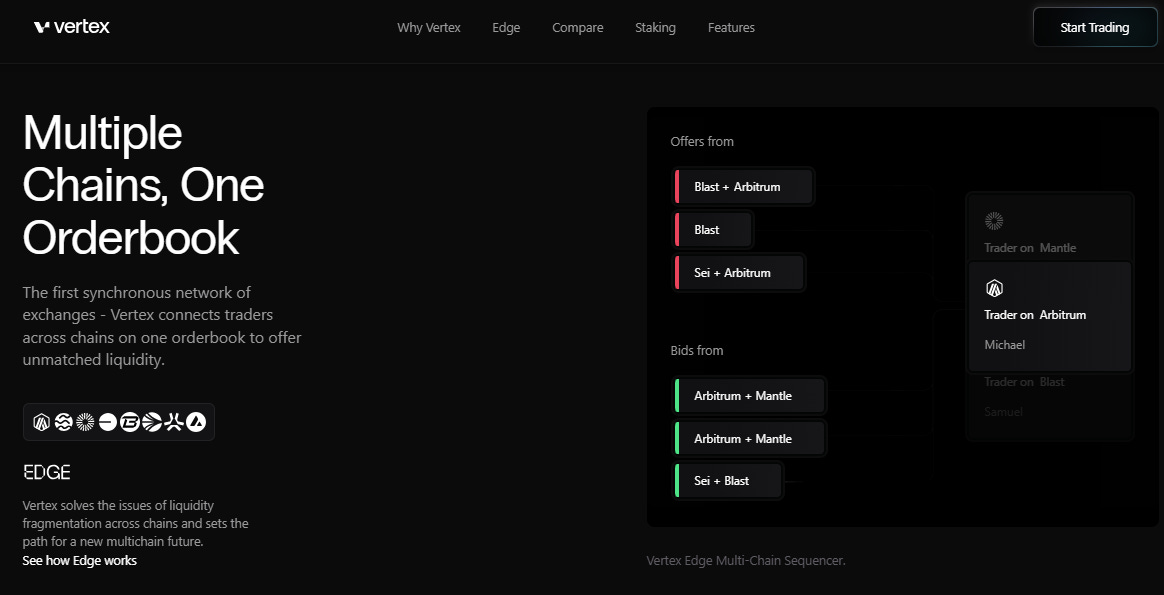Click the faded Mantle icon above Trader on Mantle

[994, 221]
